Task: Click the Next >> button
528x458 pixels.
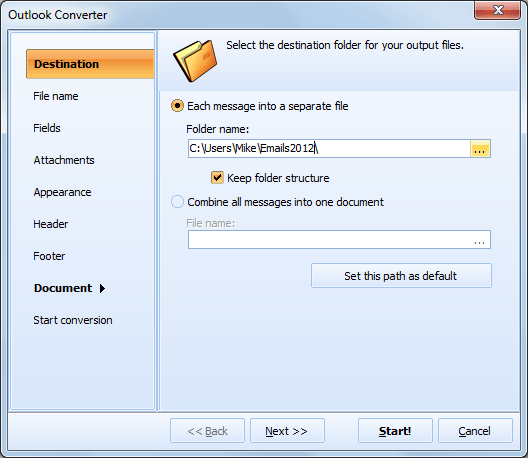Action: (287, 431)
